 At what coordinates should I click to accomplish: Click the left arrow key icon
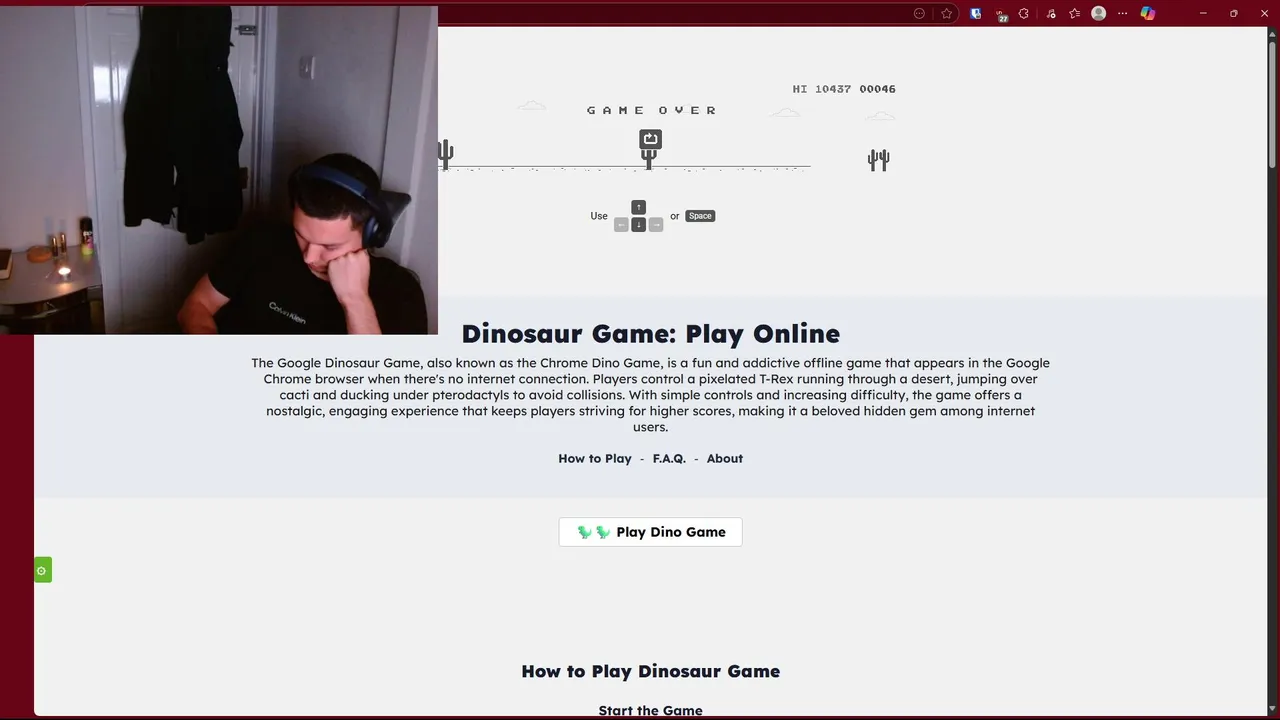click(x=621, y=225)
